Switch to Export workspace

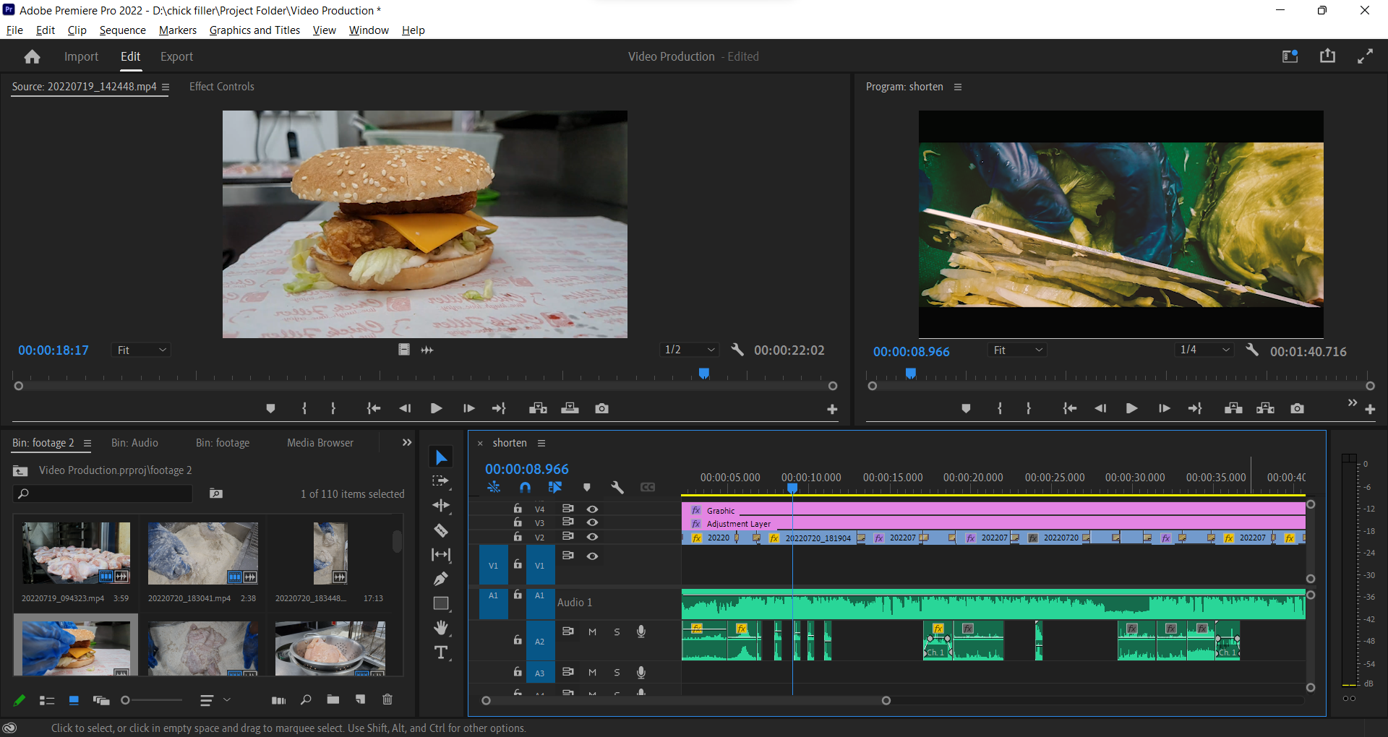click(176, 57)
